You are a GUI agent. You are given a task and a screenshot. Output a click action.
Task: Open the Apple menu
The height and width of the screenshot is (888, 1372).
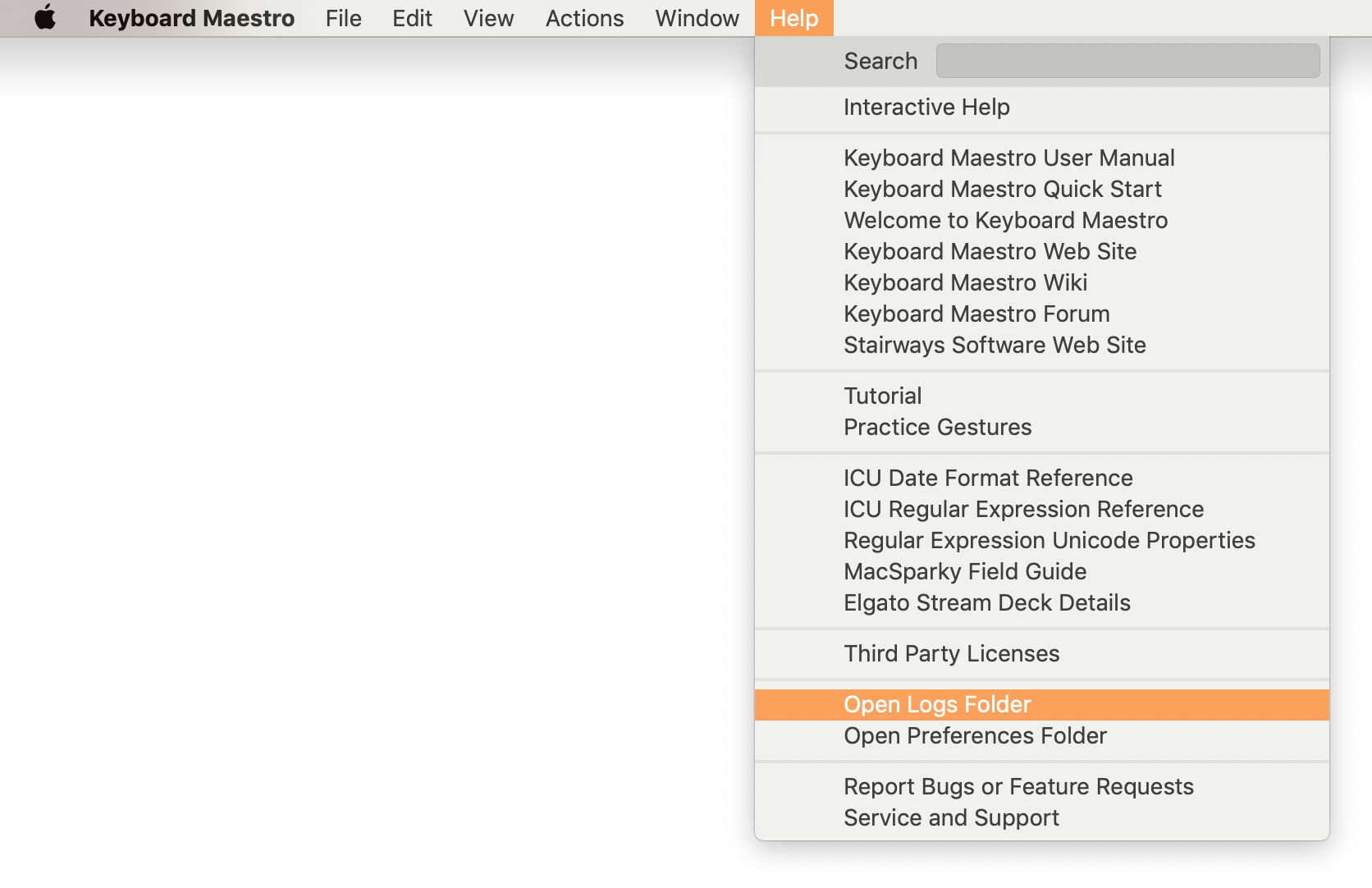click(45, 18)
